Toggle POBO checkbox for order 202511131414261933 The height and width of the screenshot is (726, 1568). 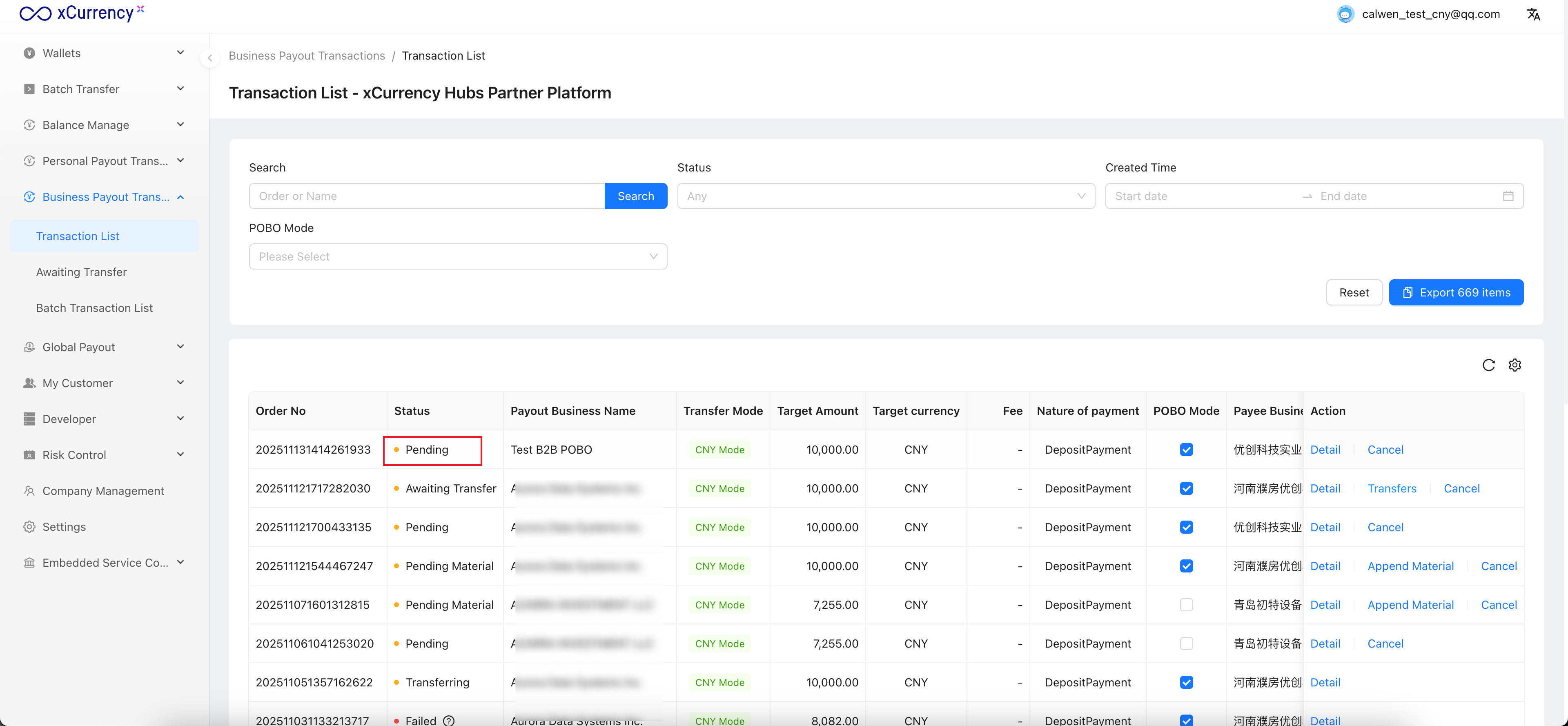1186,450
